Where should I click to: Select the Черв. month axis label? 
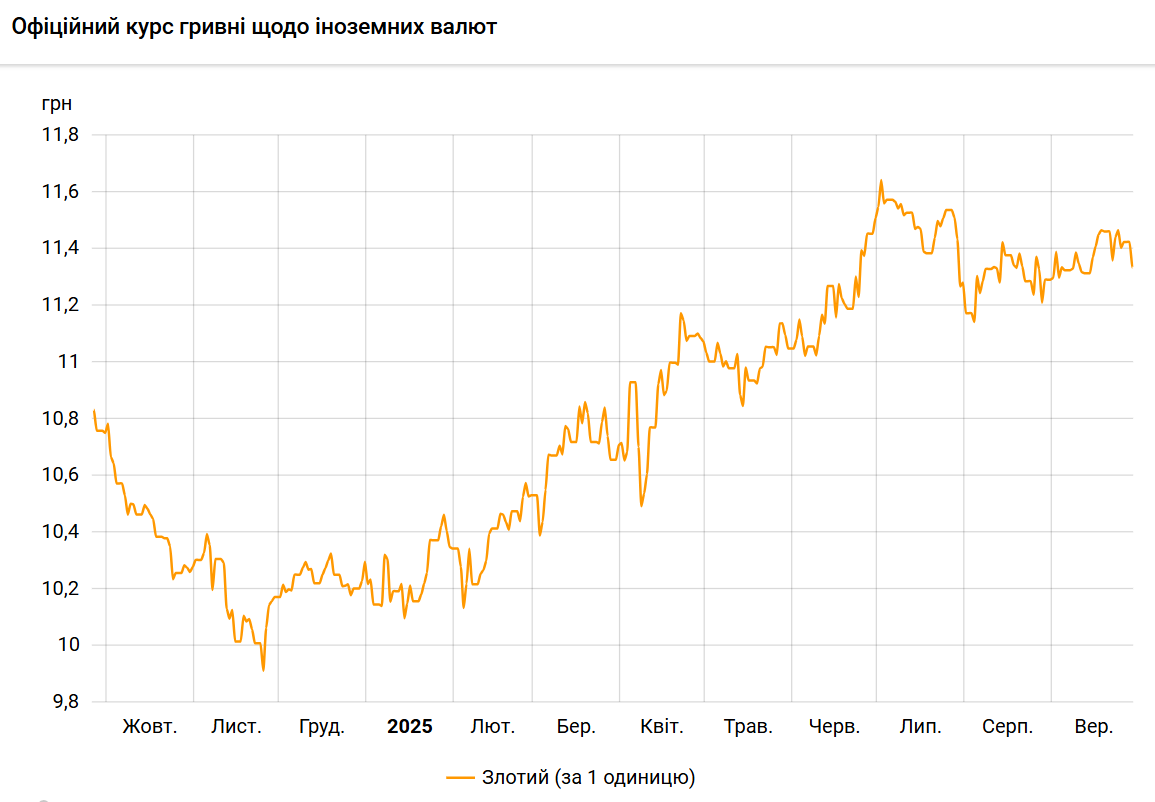[834, 727]
